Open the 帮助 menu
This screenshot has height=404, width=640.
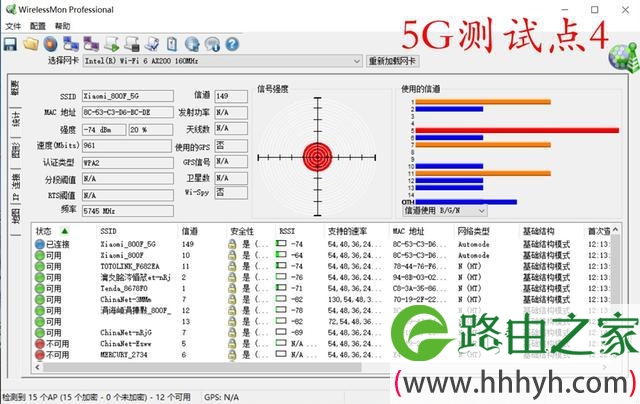coord(62,26)
